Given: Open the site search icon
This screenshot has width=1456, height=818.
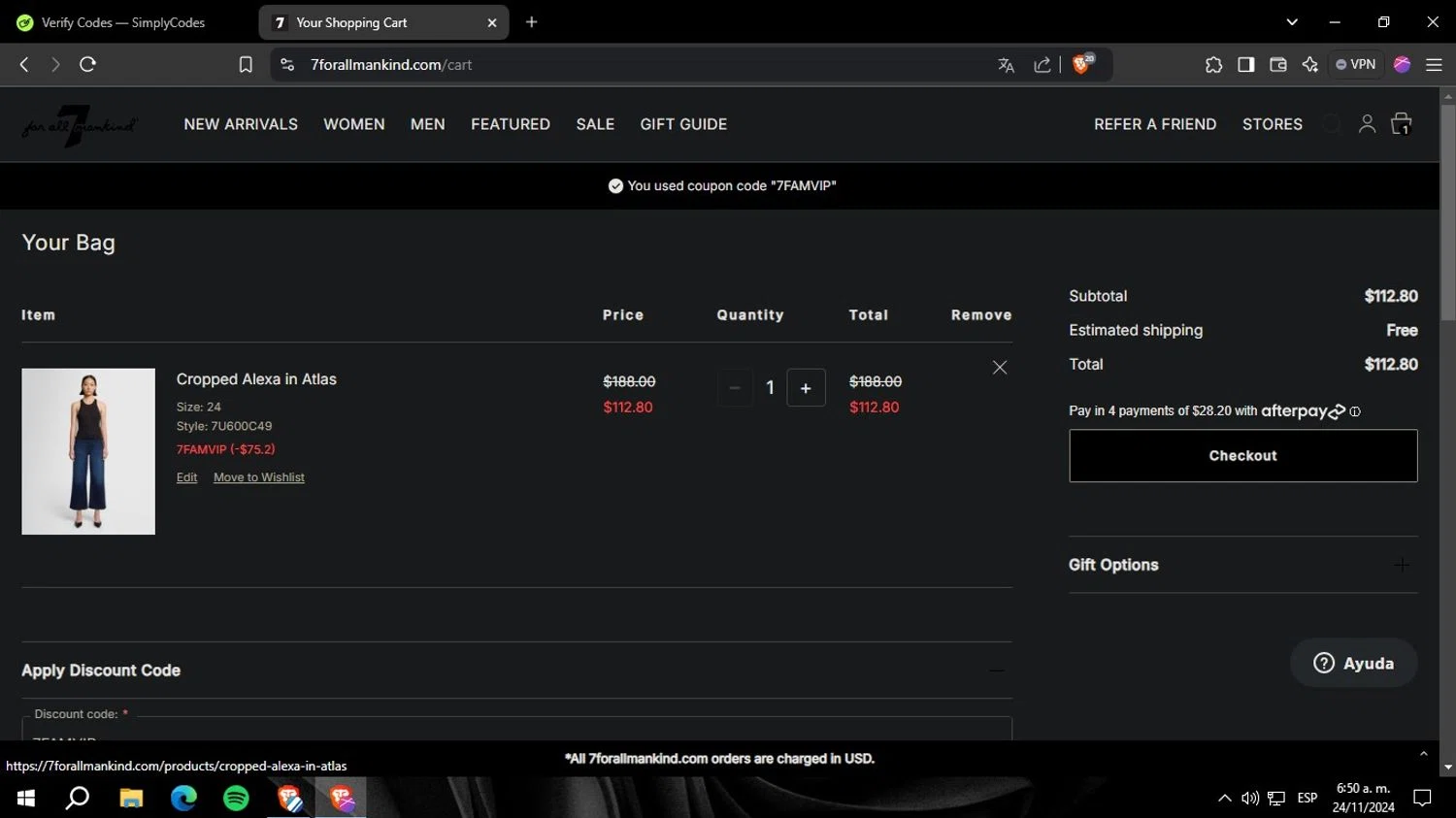Looking at the screenshot, I should (x=1332, y=124).
